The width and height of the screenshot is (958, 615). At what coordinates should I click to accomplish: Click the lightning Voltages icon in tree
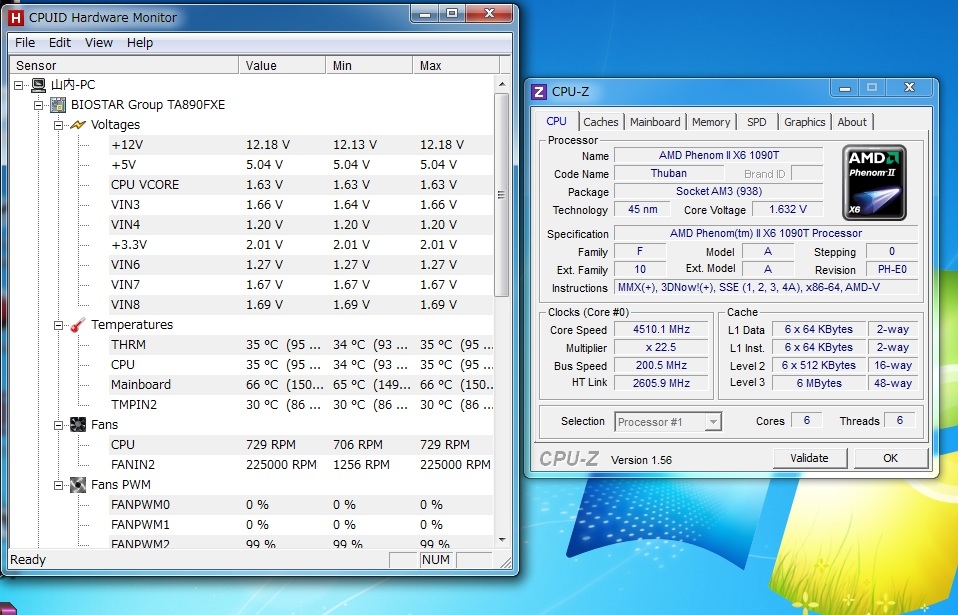[78, 125]
